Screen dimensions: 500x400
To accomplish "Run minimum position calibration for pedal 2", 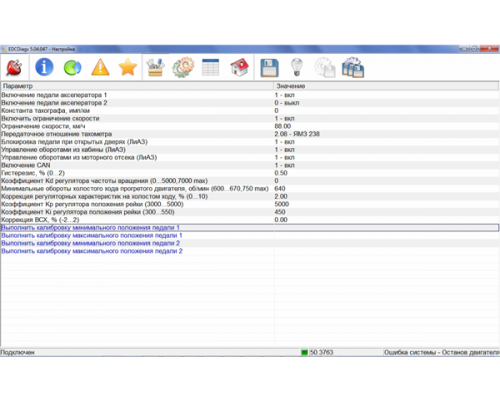I will 91,243.
